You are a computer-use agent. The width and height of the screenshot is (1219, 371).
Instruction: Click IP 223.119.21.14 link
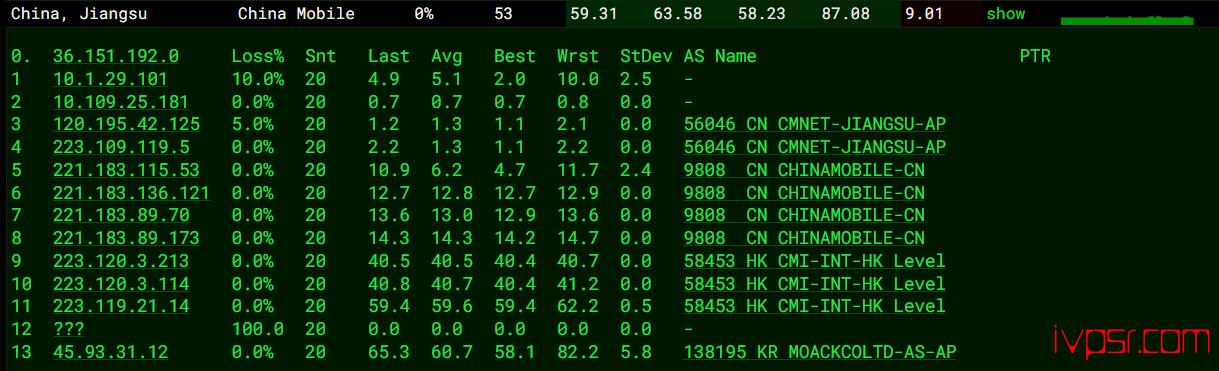click(x=121, y=306)
